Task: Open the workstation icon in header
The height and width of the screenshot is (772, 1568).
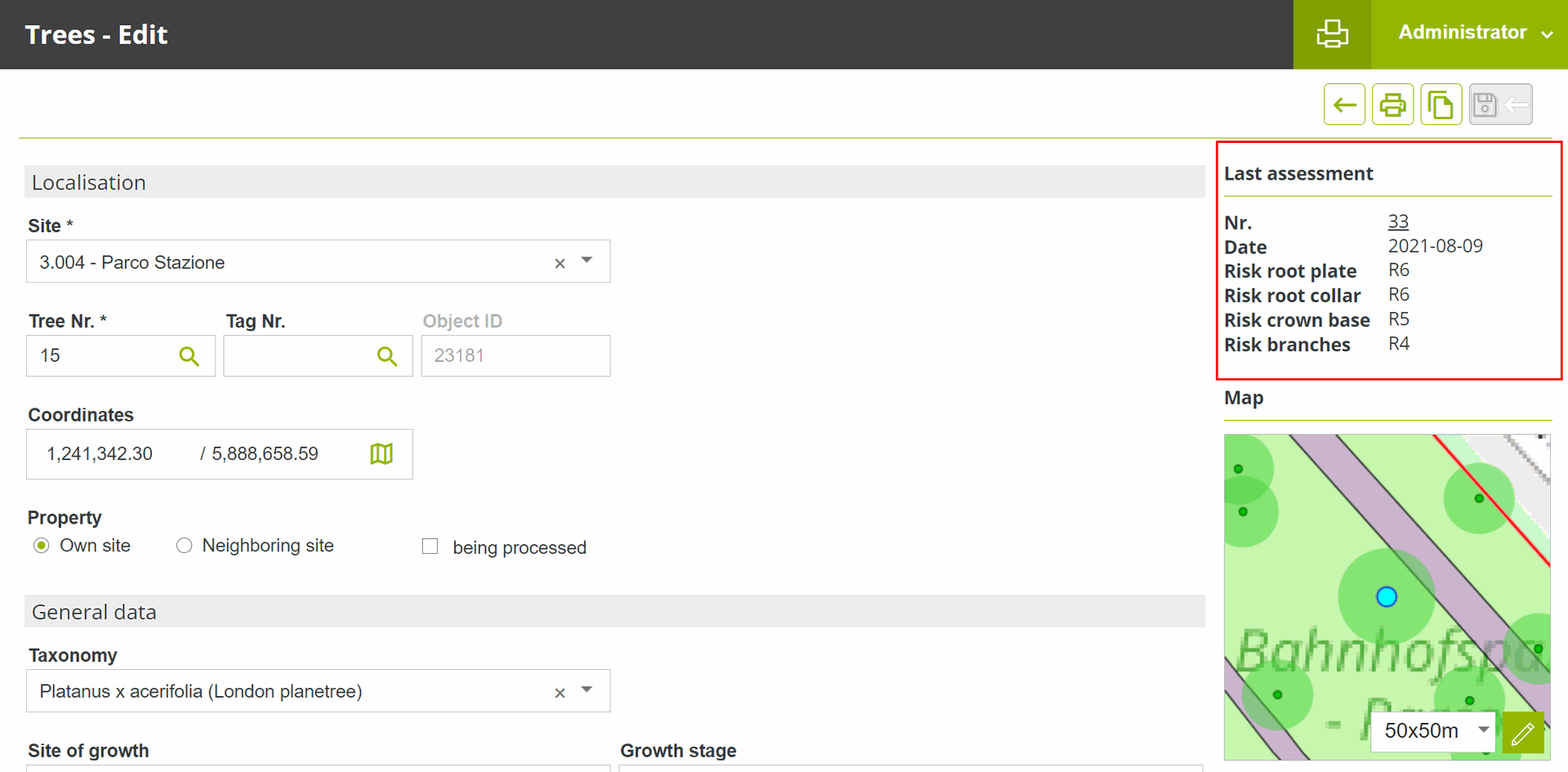Action: coord(1332,34)
